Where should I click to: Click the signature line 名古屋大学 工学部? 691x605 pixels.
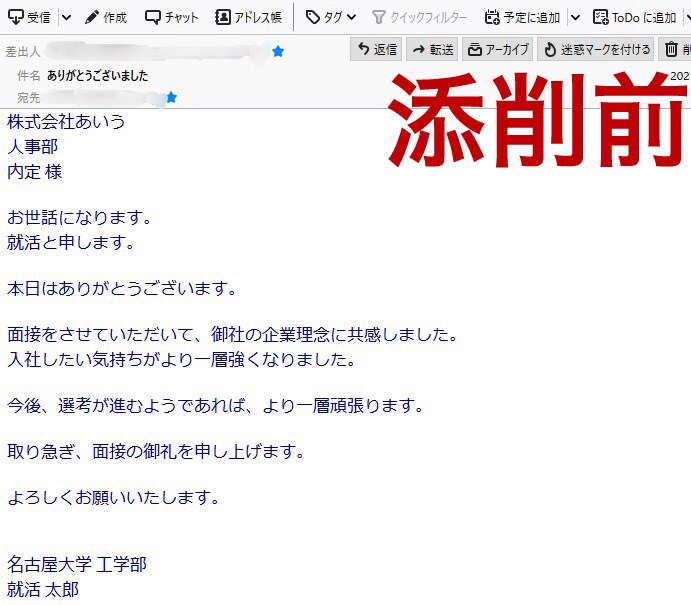tap(77, 564)
